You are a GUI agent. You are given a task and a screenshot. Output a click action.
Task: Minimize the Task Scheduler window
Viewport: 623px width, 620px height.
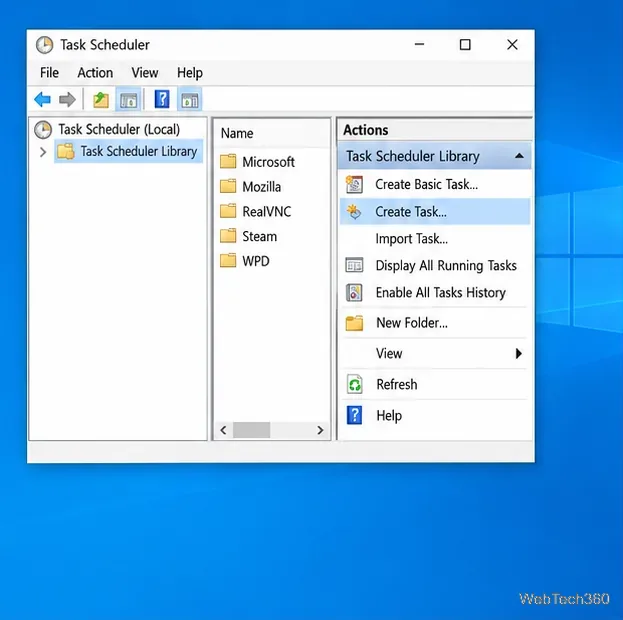point(420,45)
